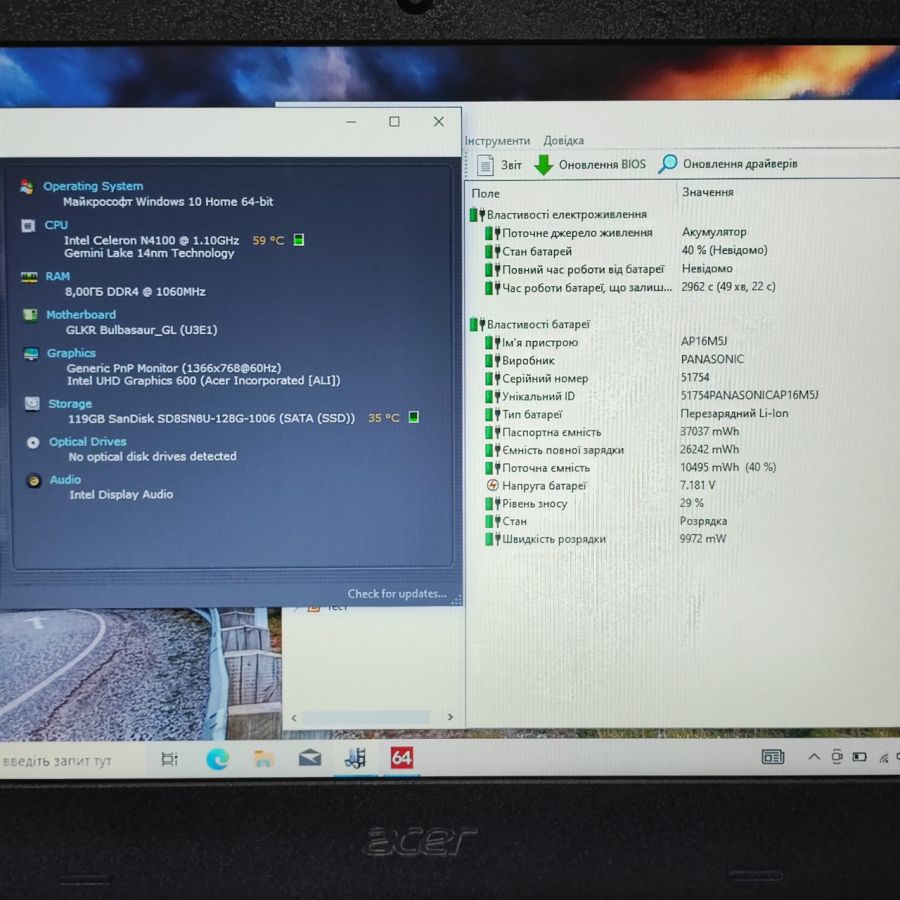This screenshot has width=900, height=900.
Task: Click the left scroll arrow in AIDA64 tree
Action: click(294, 717)
